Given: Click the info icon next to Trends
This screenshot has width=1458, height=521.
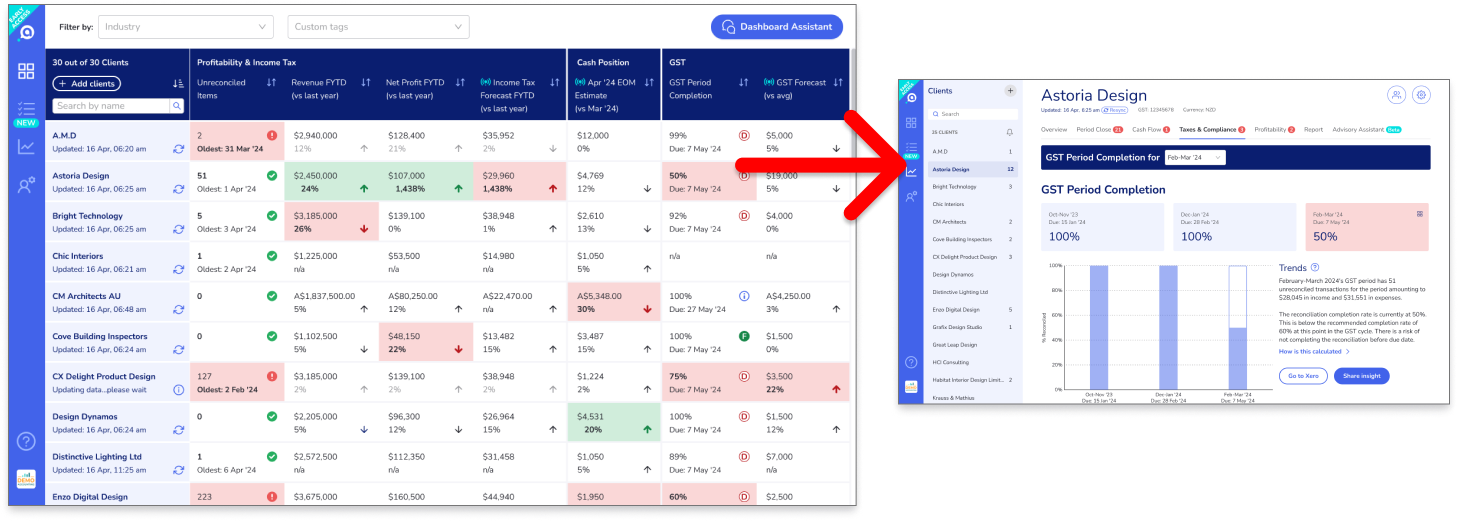Looking at the screenshot, I should (1315, 268).
